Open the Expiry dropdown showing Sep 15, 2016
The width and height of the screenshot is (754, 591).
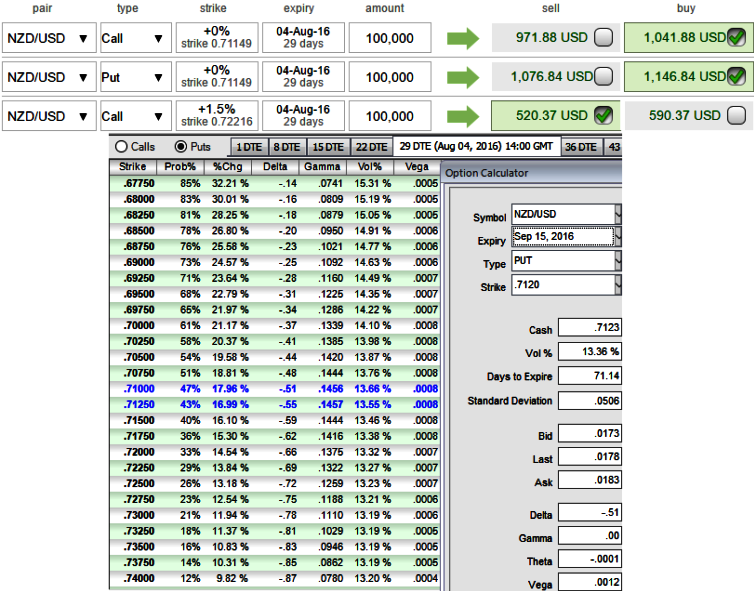click(617, 237)
